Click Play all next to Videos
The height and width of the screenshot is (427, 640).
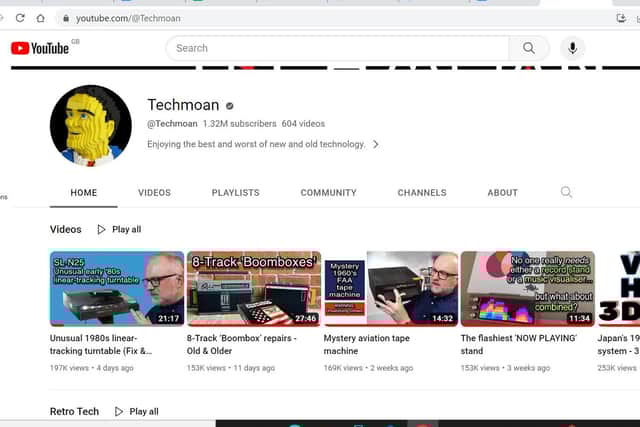pos(127,229)
